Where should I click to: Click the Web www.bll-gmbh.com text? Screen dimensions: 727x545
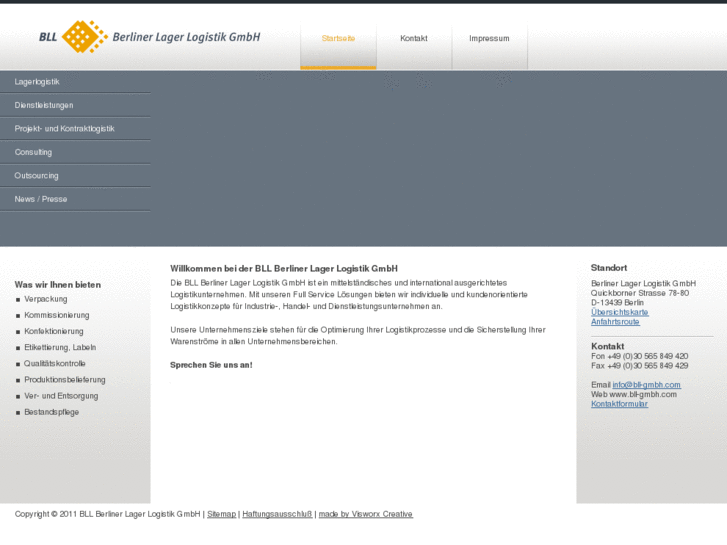tap(634, 394)
